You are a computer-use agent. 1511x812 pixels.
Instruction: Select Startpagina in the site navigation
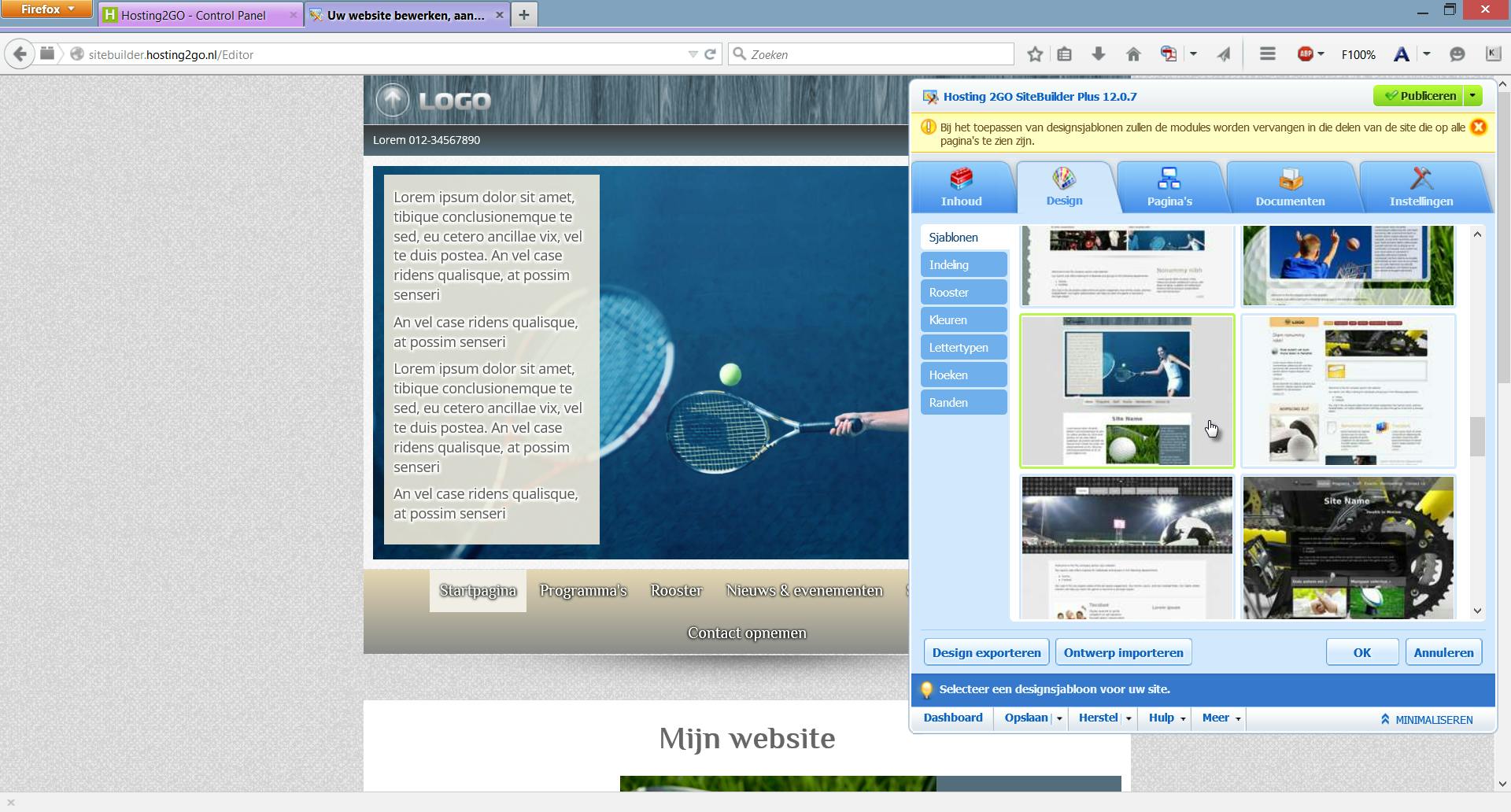point(477,590)
